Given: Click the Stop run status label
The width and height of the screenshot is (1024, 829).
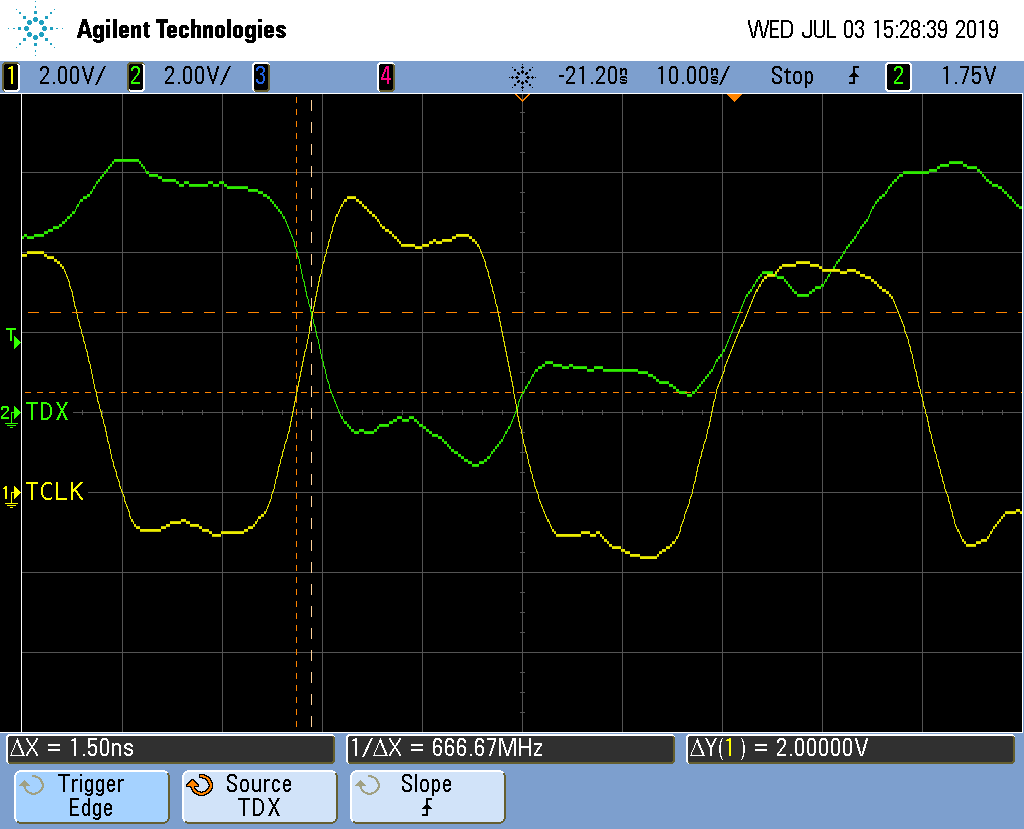Looking at the screenshot, I should click(x=791, y=76).
